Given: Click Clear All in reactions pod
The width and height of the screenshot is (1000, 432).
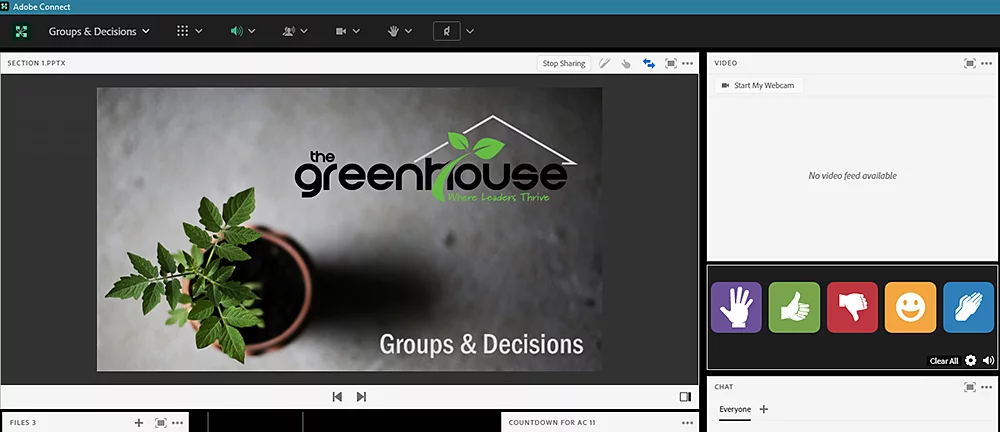Looking at the screenshot, I should click(944, 361).
